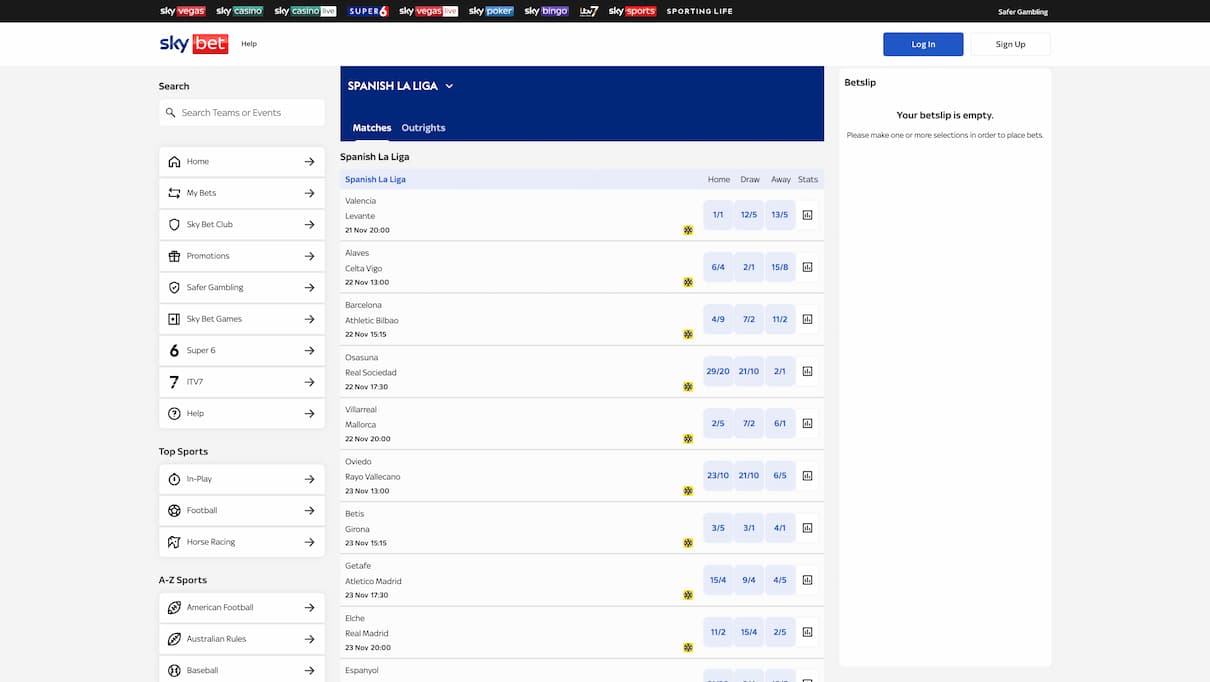The width and height of the screenshot is (1210, 682).
Task: Open the Sky Sports logo
Action: point(632,11)
